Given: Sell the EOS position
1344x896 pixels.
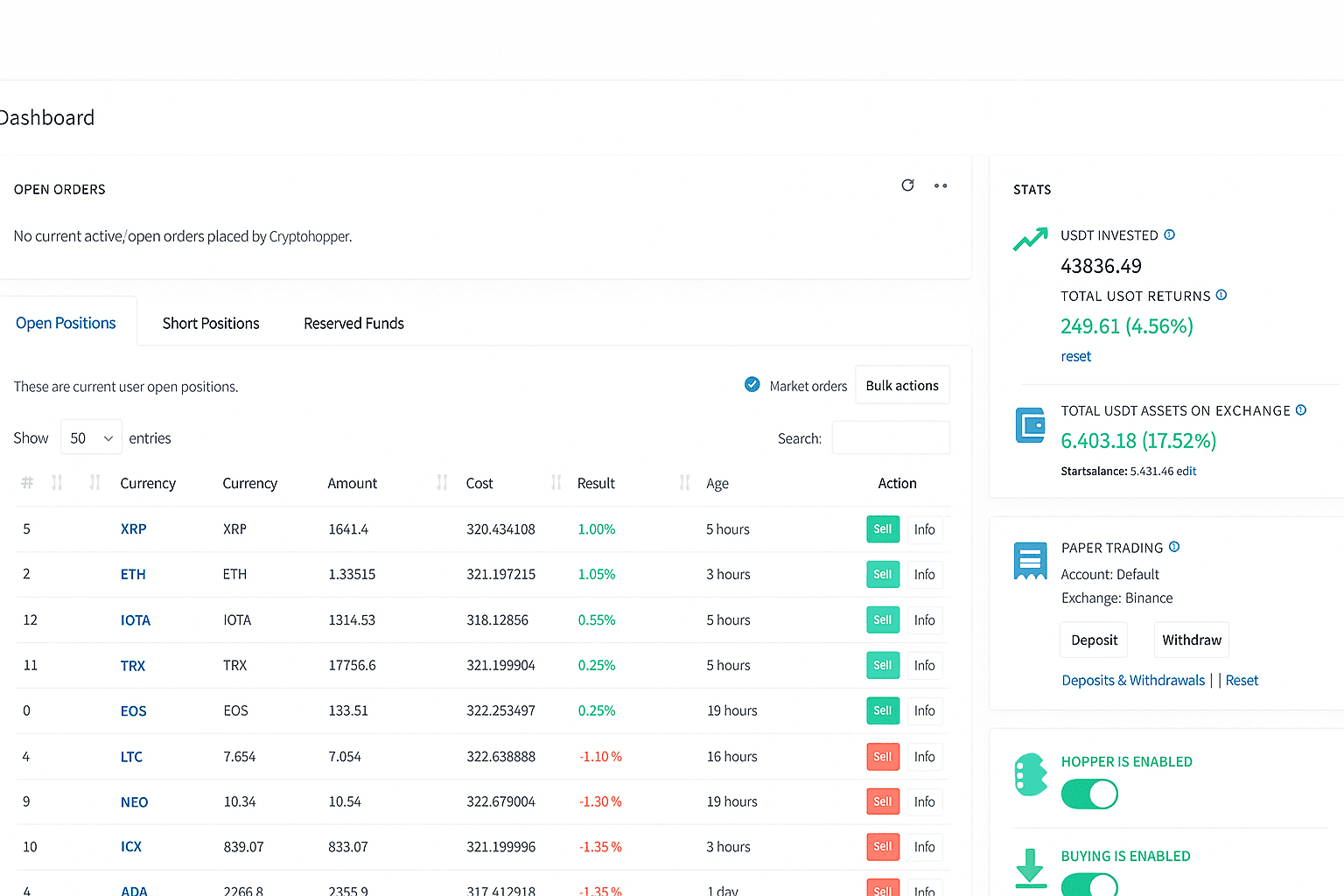Looking at the screenshot, I should click(x=883, y=710).
